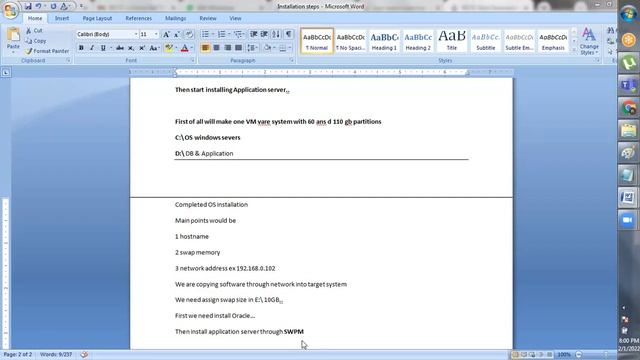Click the Redo icon in Quick Access toolbar
Screen dimensions: 640x360
point(53,6)
